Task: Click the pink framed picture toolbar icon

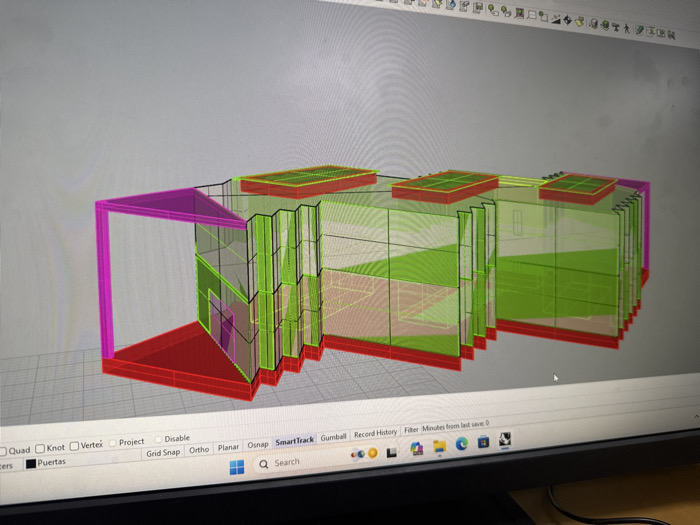Action: pos(519,13)
